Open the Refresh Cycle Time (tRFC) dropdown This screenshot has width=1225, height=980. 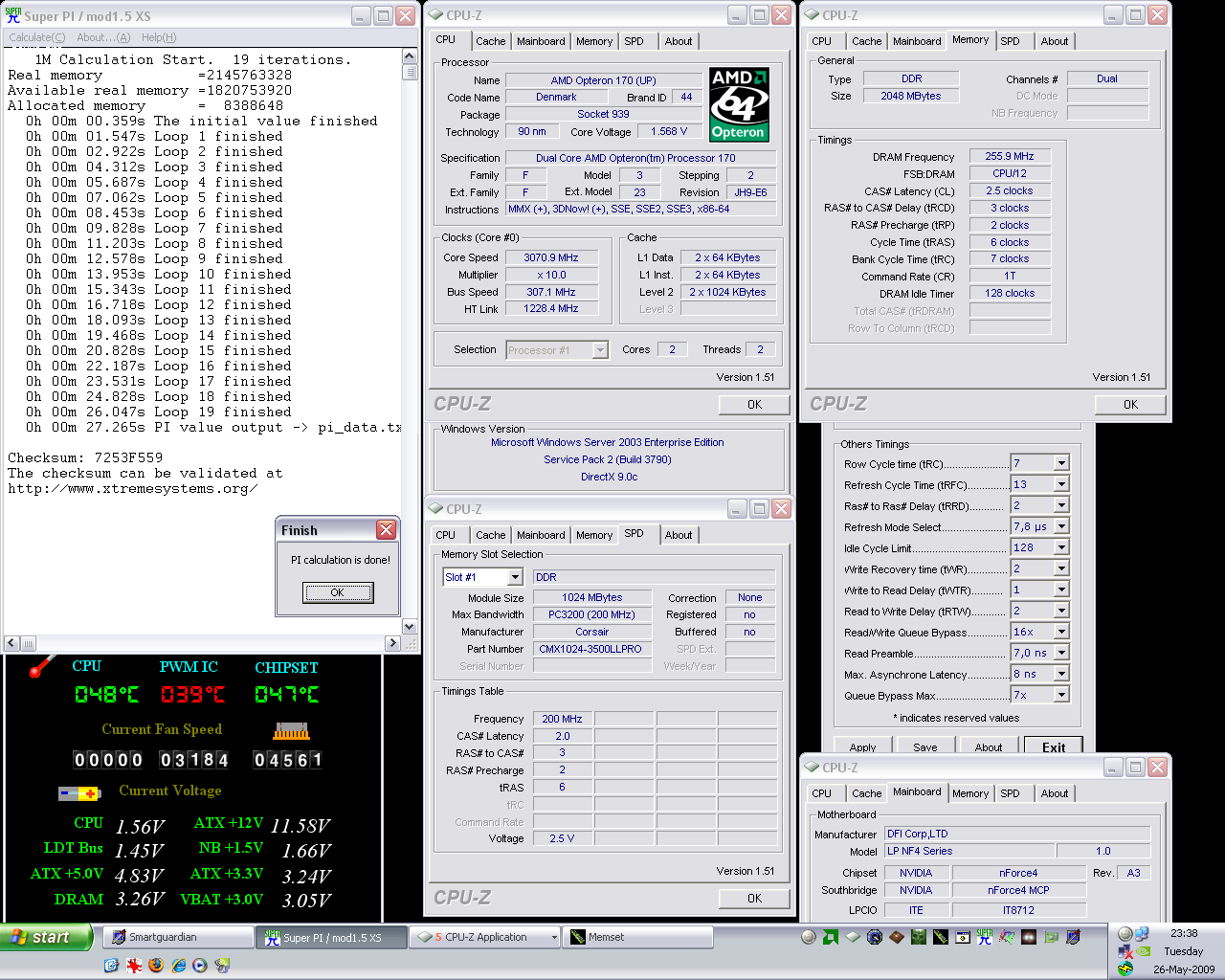1061,484
